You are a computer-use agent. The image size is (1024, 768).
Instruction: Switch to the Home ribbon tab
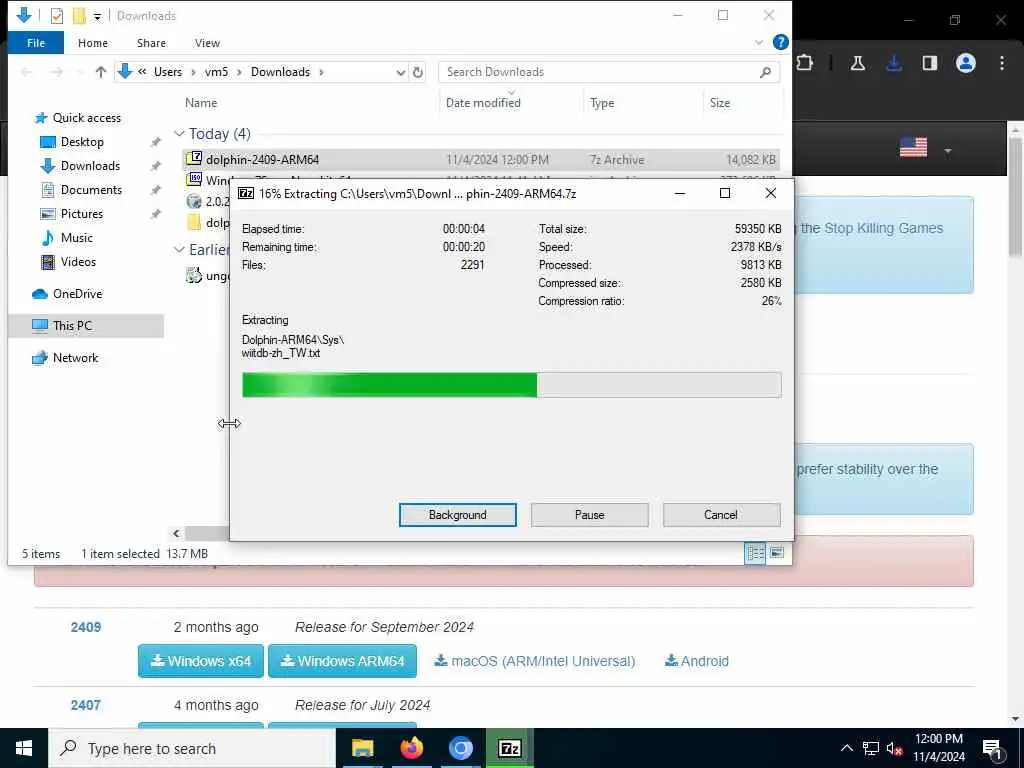click(93, 43)
